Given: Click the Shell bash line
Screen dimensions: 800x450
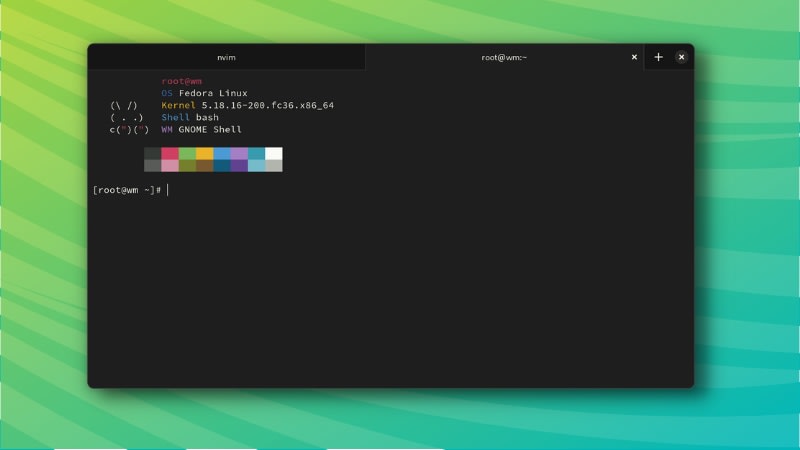Looking at the screenshot, I should 189,117.
